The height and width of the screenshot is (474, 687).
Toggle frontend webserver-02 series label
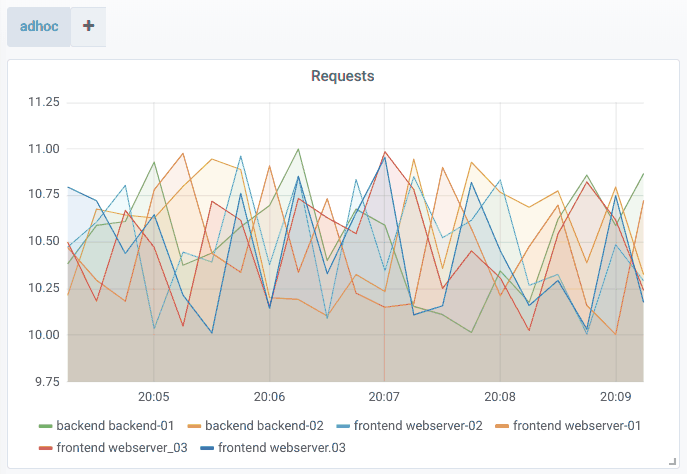pos(418,426)
